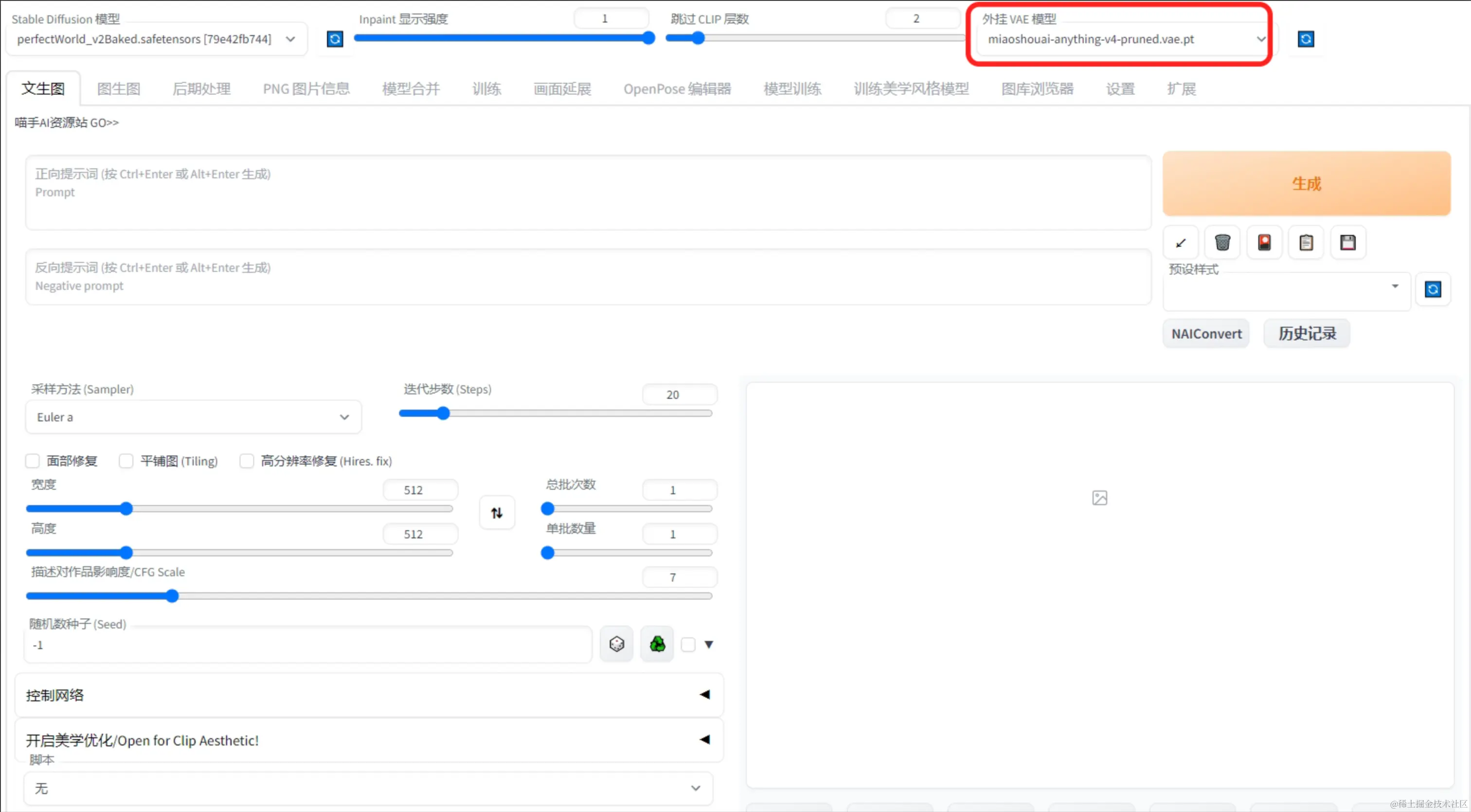Open the Stable Diffusion model dropdown
This screenshot has height=812, width=1471.
[157, 39]
